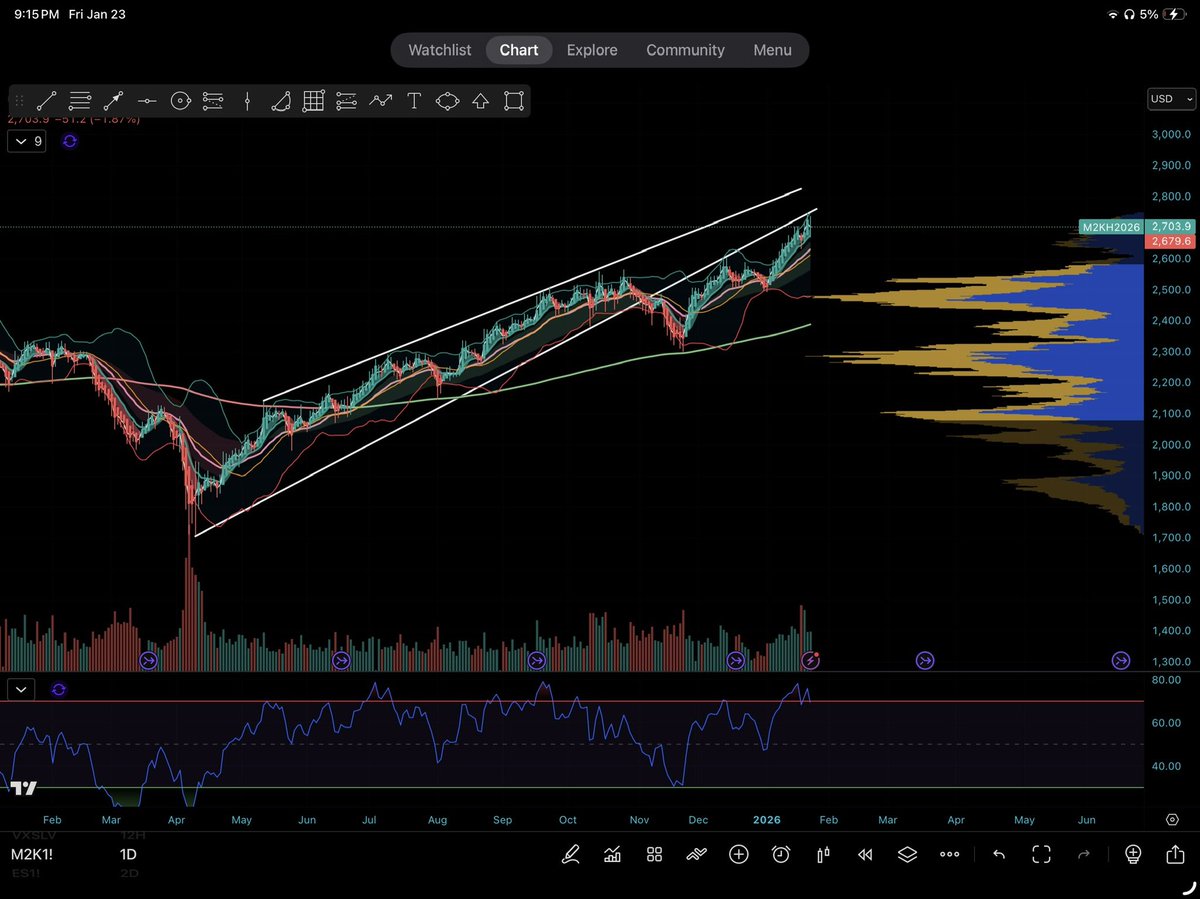
Task: Click the purple refresh icon in RSI pane
Action: [58, 689]
